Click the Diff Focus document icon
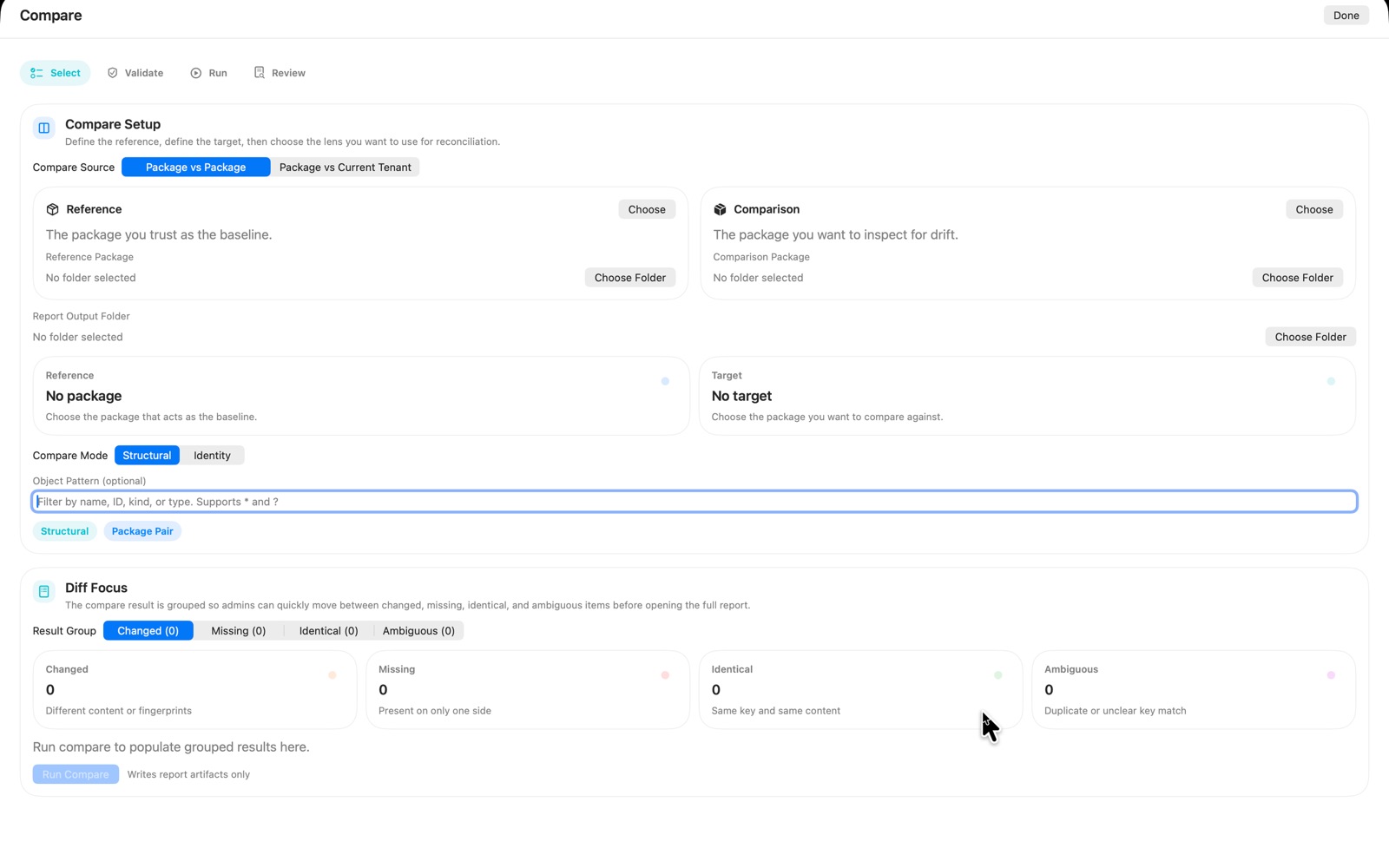 click(x=43, y=591)
